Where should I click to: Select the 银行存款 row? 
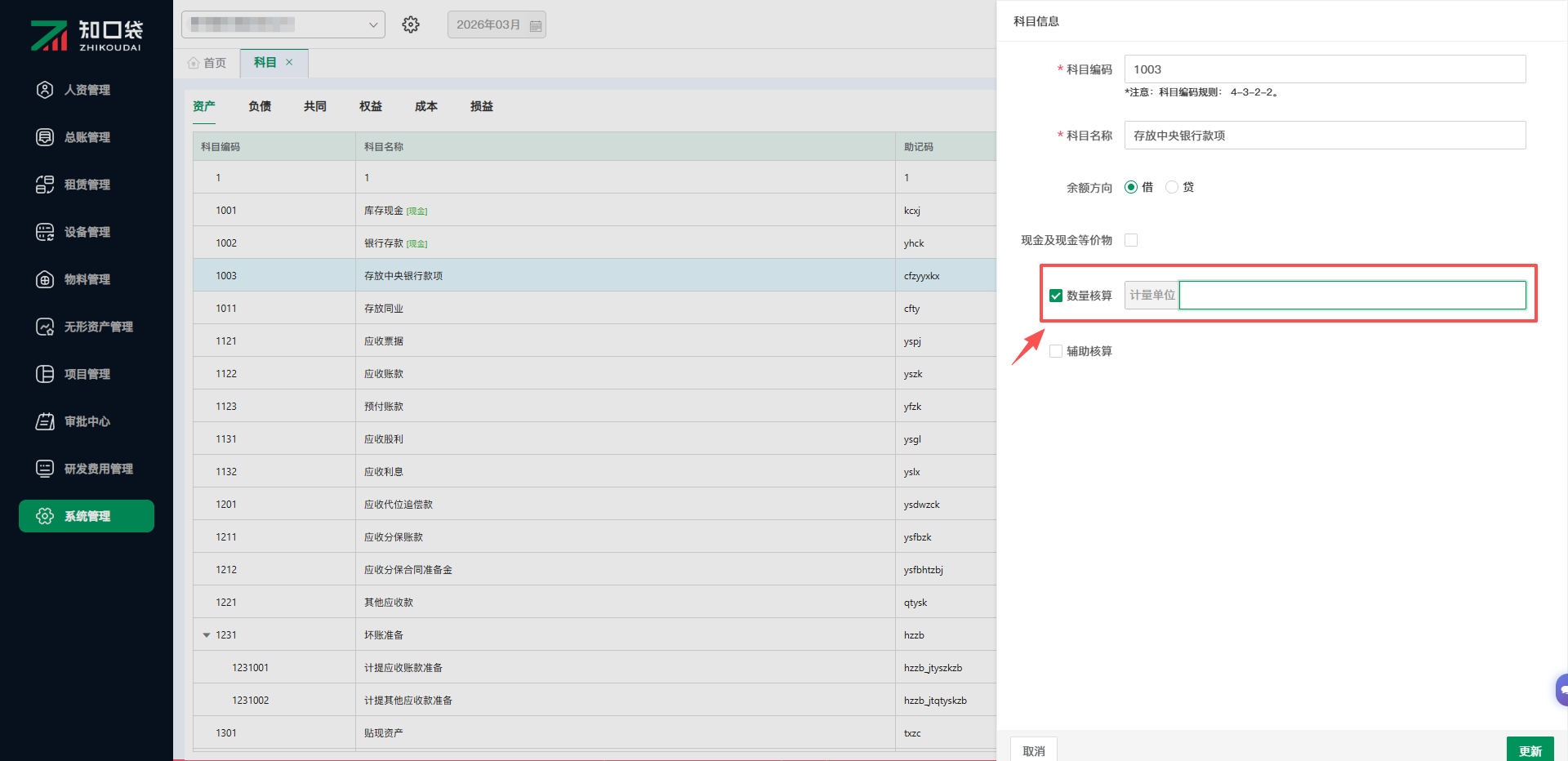(595, 243)
